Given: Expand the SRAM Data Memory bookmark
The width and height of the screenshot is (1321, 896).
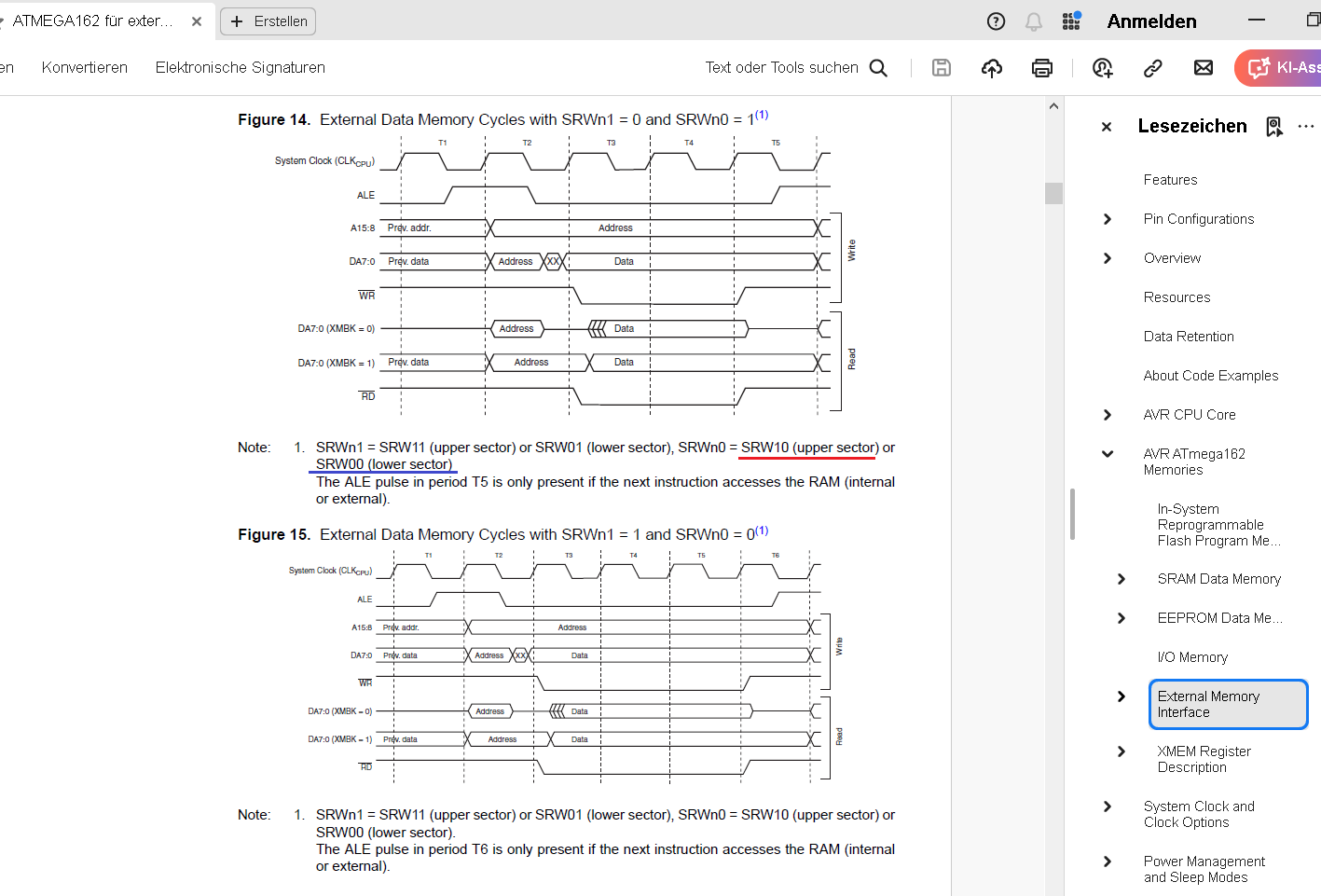Looking at the screenshot, I should (x=1121, y=579).
